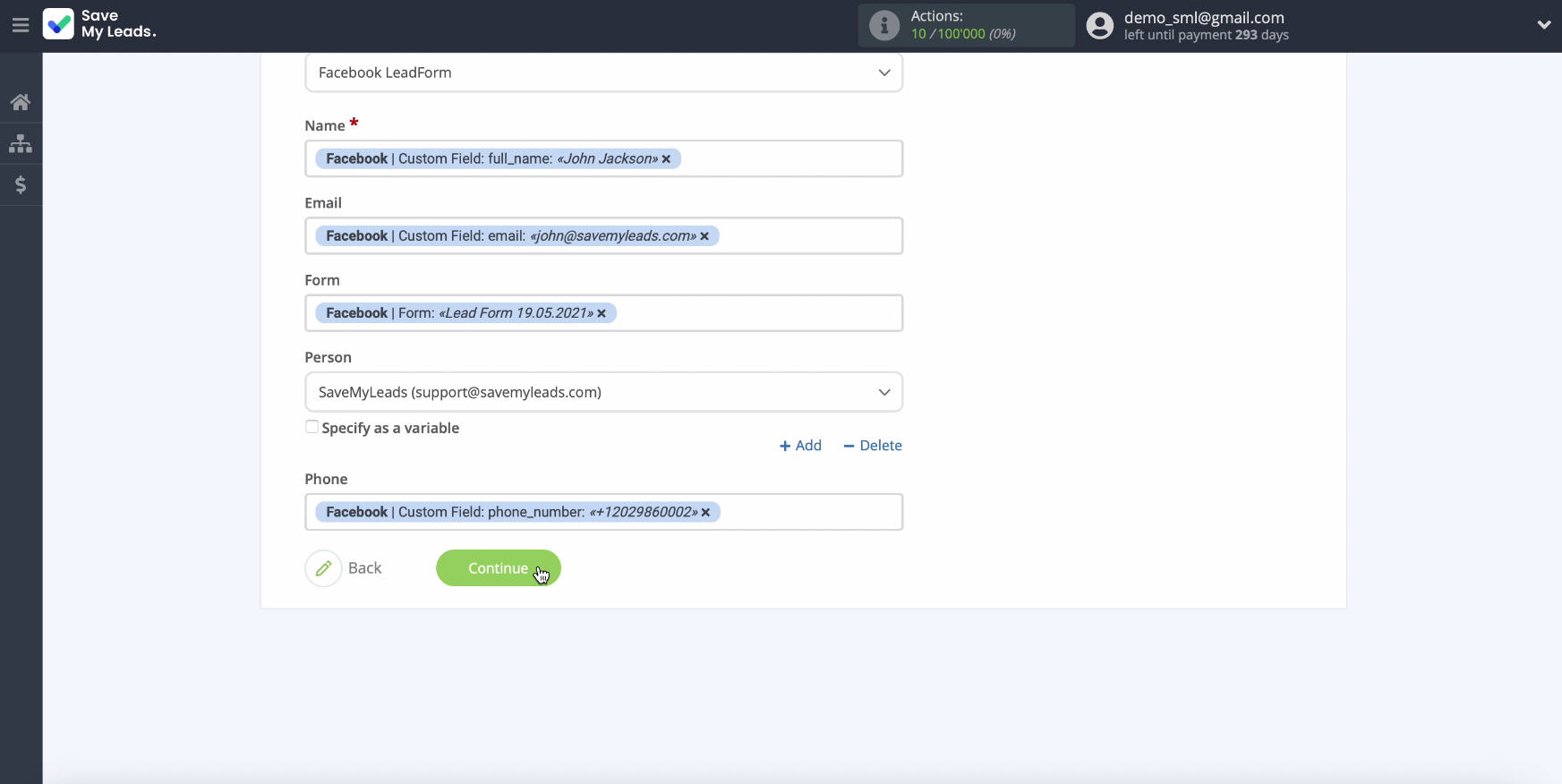Click into the Form input field
Screen dimensions: 1562x784
pos(603,313)
